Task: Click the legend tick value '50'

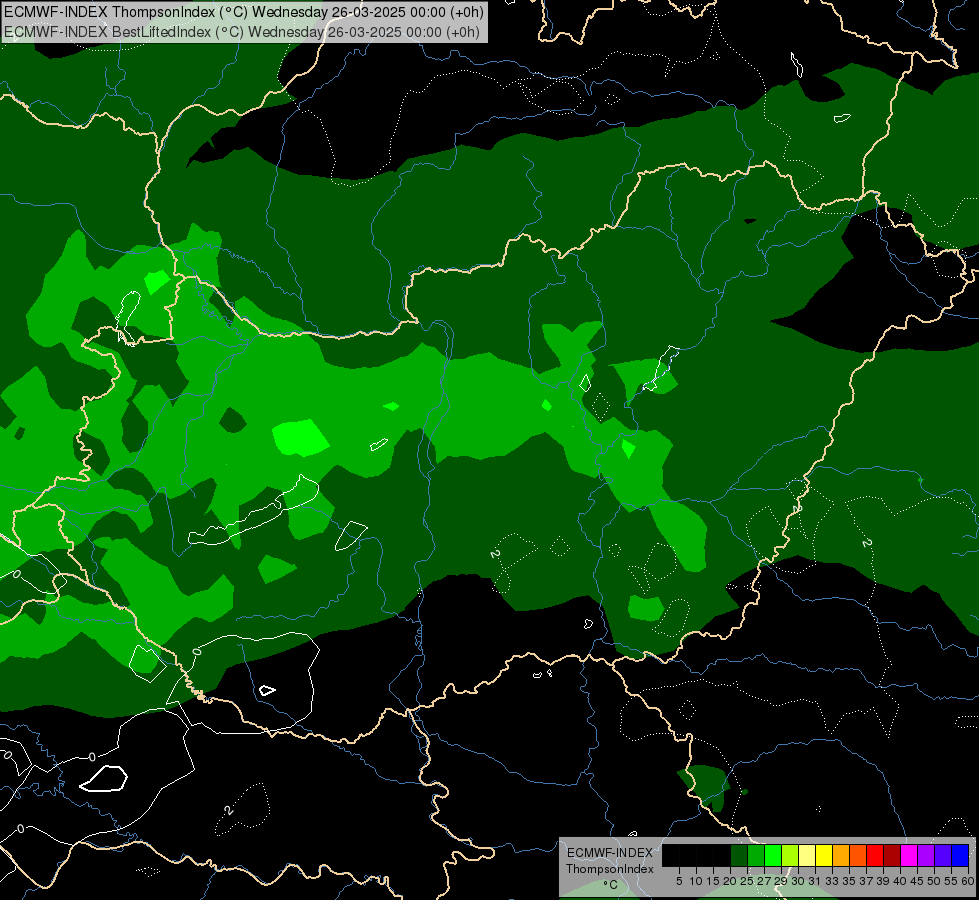Action: coord(935,881)
